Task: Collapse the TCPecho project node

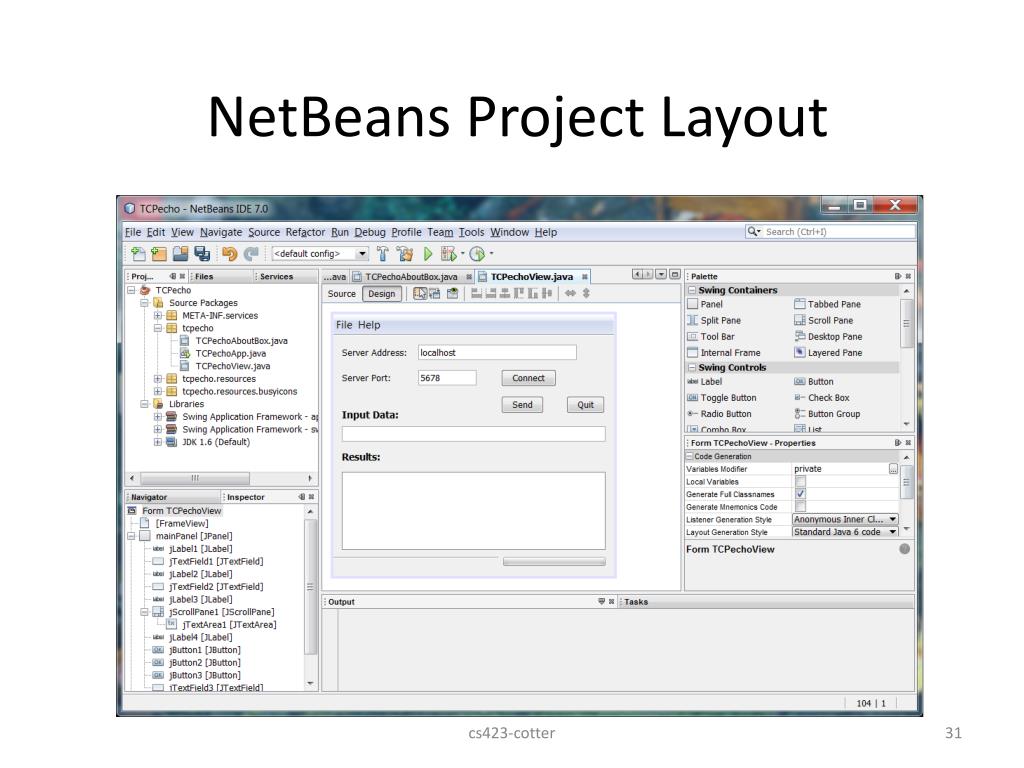Action: 131,291
